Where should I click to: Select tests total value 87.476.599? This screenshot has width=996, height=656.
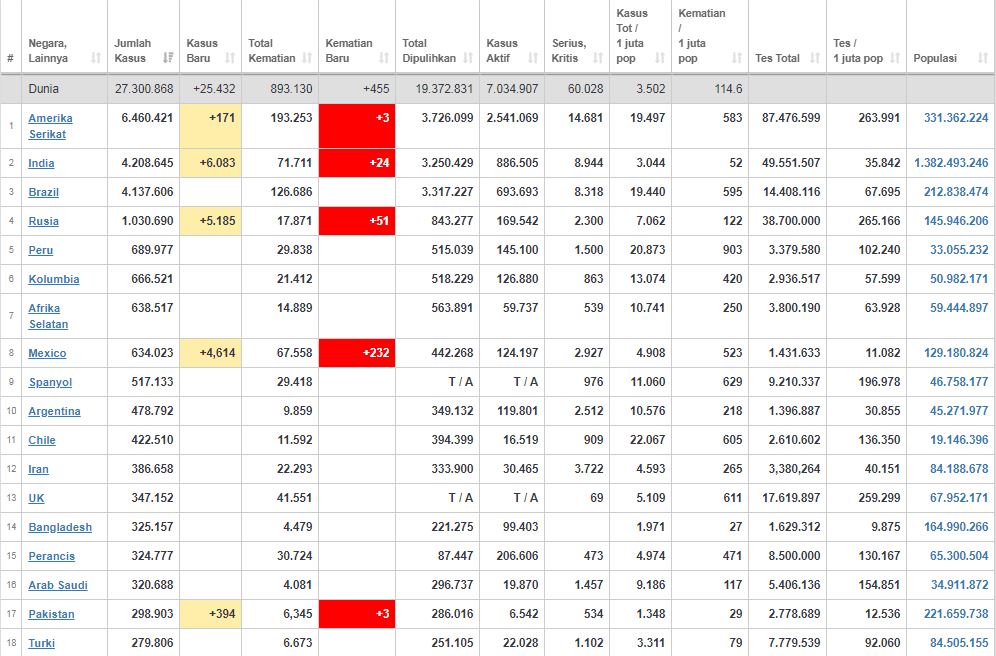tap(791, 117)
